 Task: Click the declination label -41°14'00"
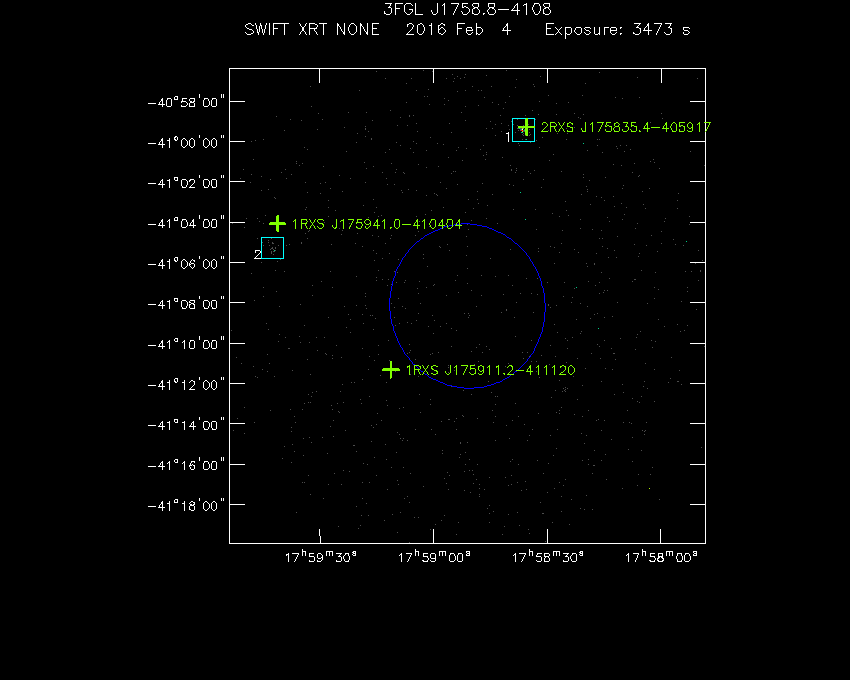pyautogui.click(x=186, y=425)
